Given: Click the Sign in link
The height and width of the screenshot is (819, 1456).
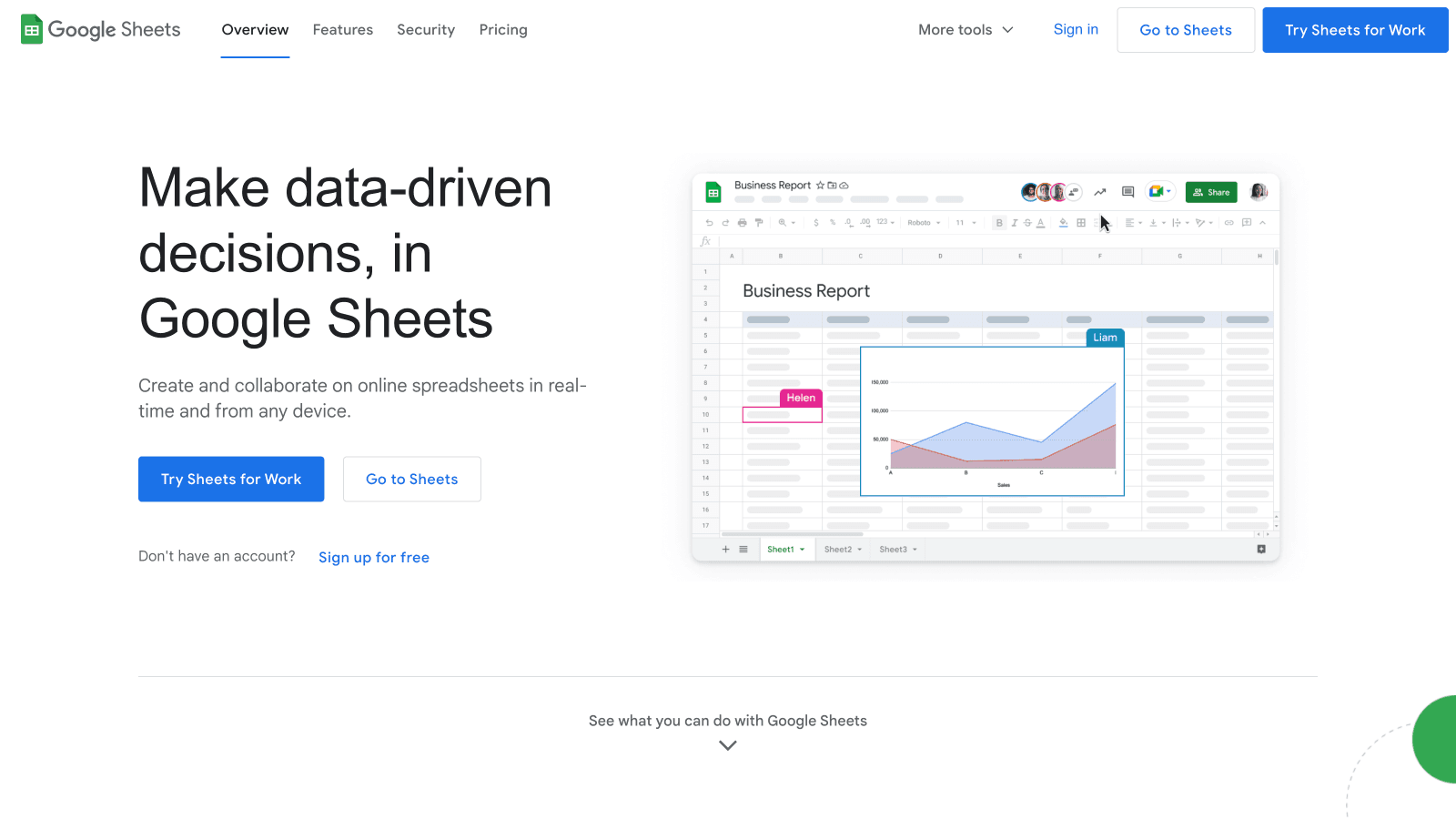Looking at the screenshot, I should coord(1076,30).
